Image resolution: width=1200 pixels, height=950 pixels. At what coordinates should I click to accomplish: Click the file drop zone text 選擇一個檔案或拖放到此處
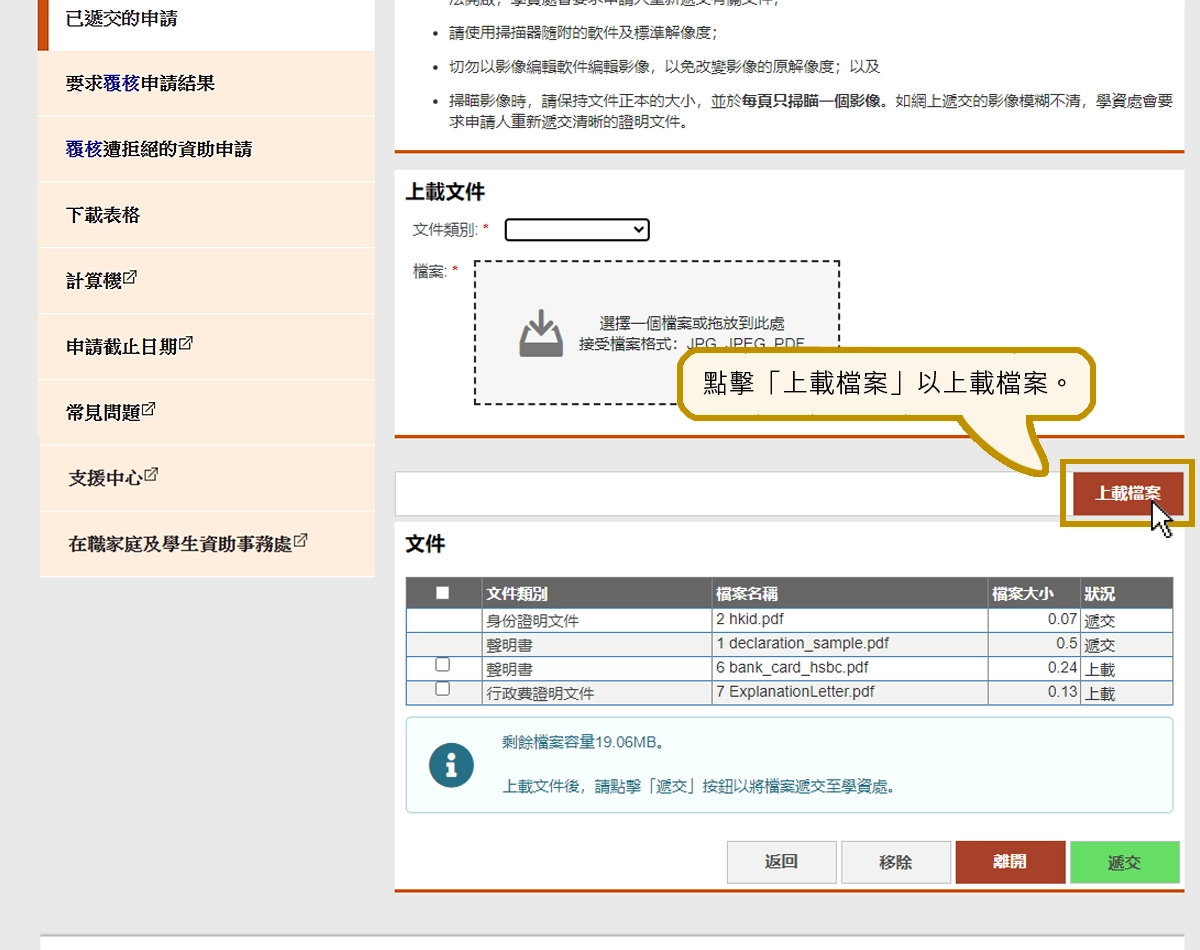pos(692,323)
